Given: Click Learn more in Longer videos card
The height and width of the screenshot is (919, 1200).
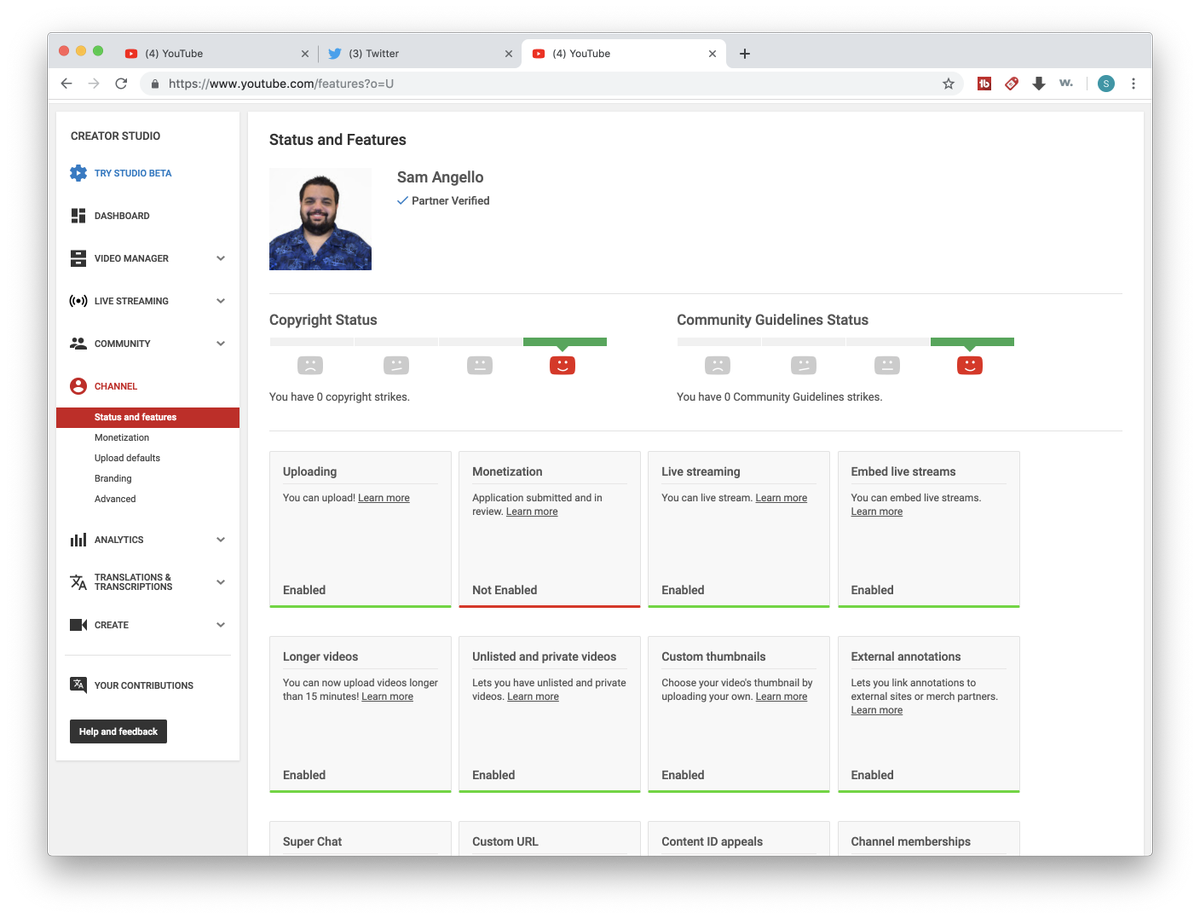Looking at the screenshot, I should coord(387,697).
